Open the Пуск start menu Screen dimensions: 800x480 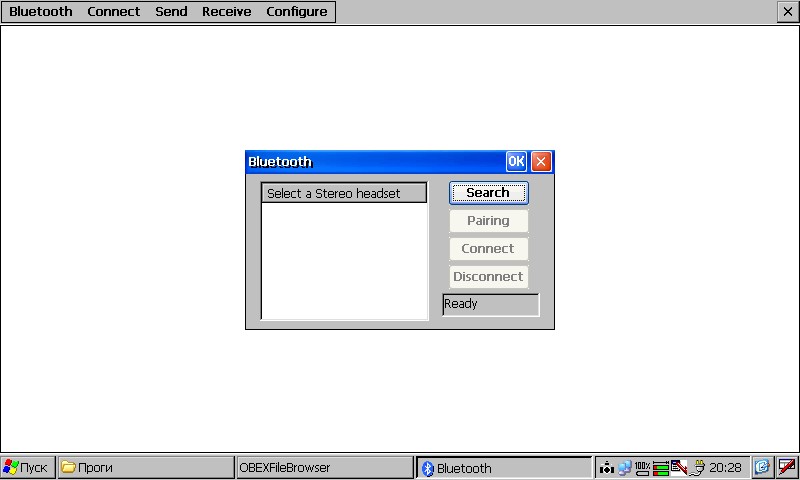(28, 467)
